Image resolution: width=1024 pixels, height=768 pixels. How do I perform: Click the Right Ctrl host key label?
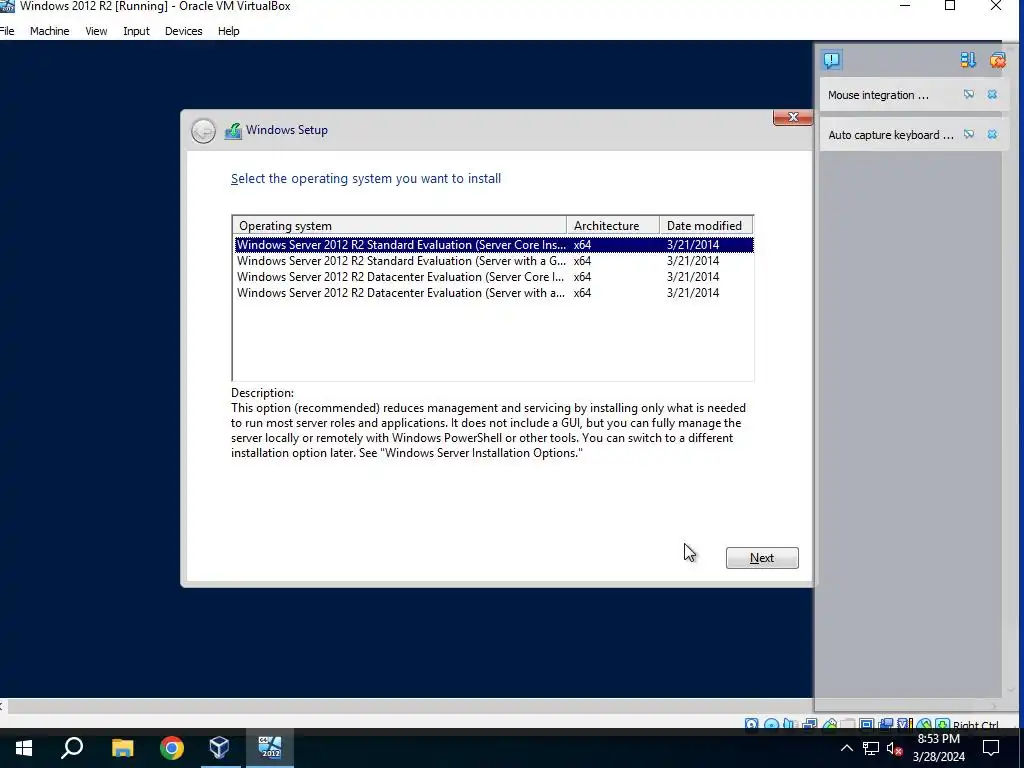click(976, 725)
